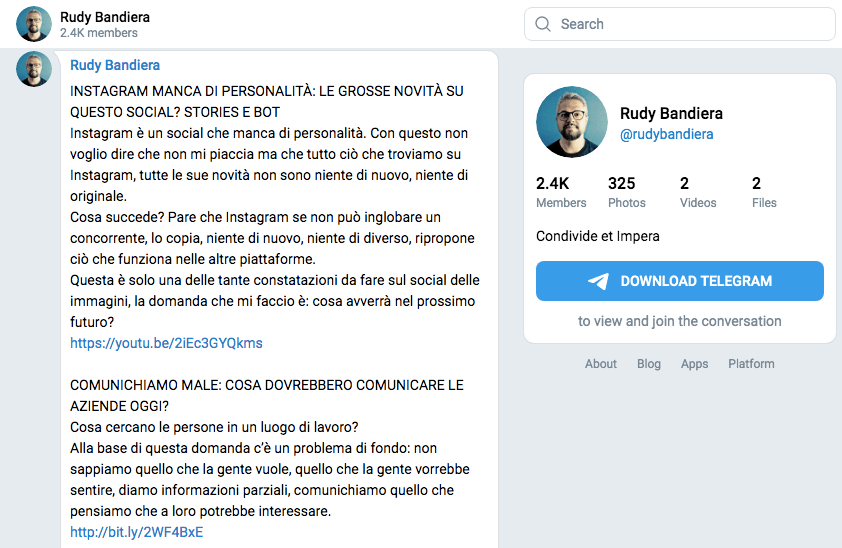Click the 'Condivide et Impera' description
842x548 pixels.
click(598, 236)
